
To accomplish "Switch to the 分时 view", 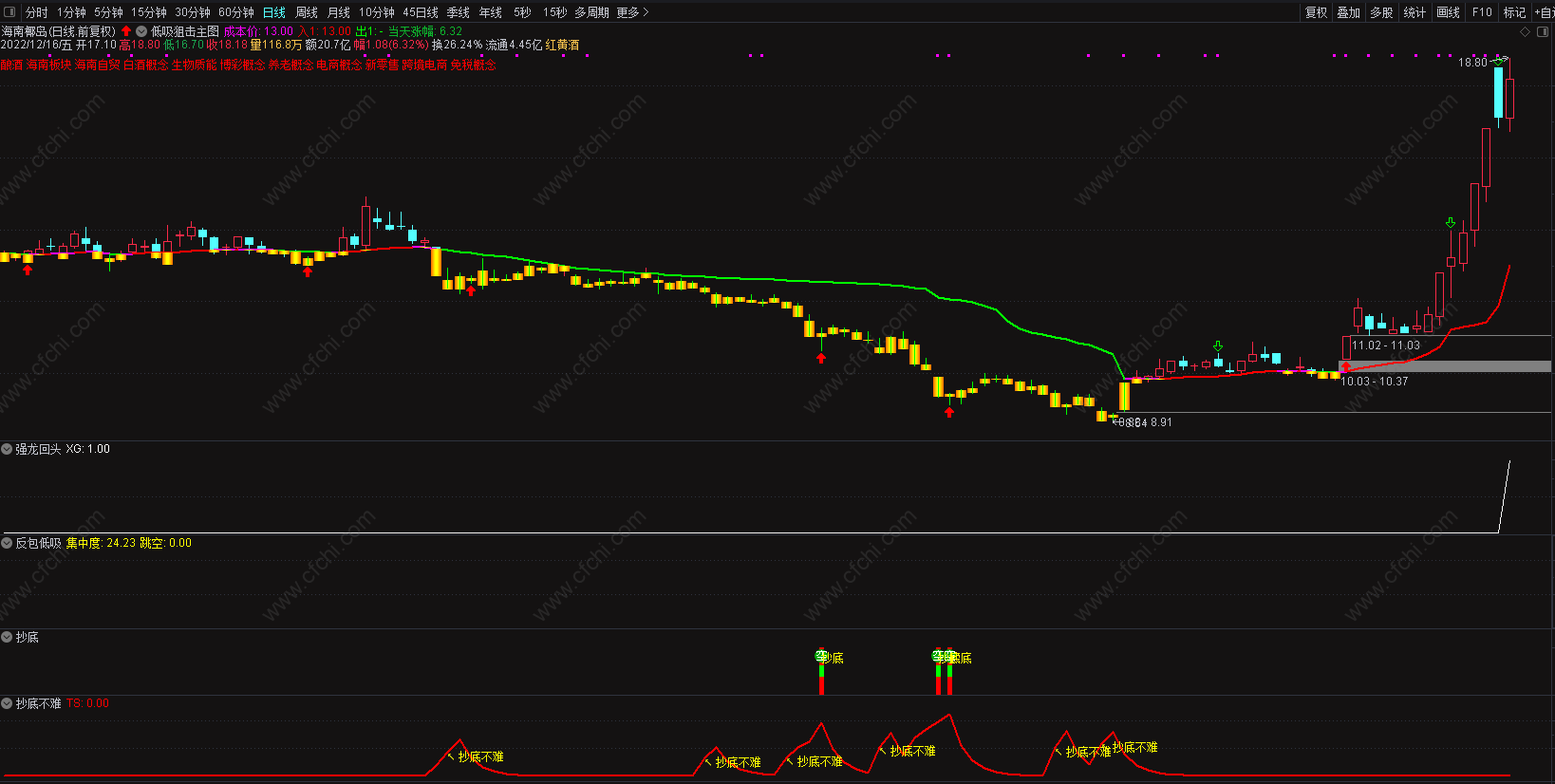I will coord(37,12).
